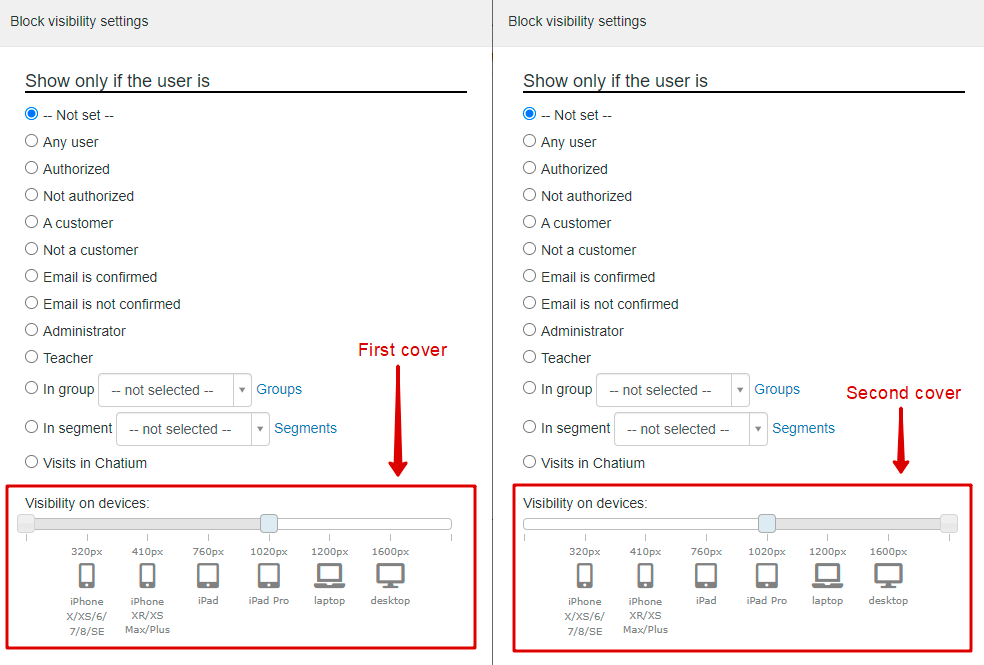Image resolution: width=984 pixels, height=665 pixels.
Task: Click the iPad Pro icon in the left panel
Action: tap(269, 575)
